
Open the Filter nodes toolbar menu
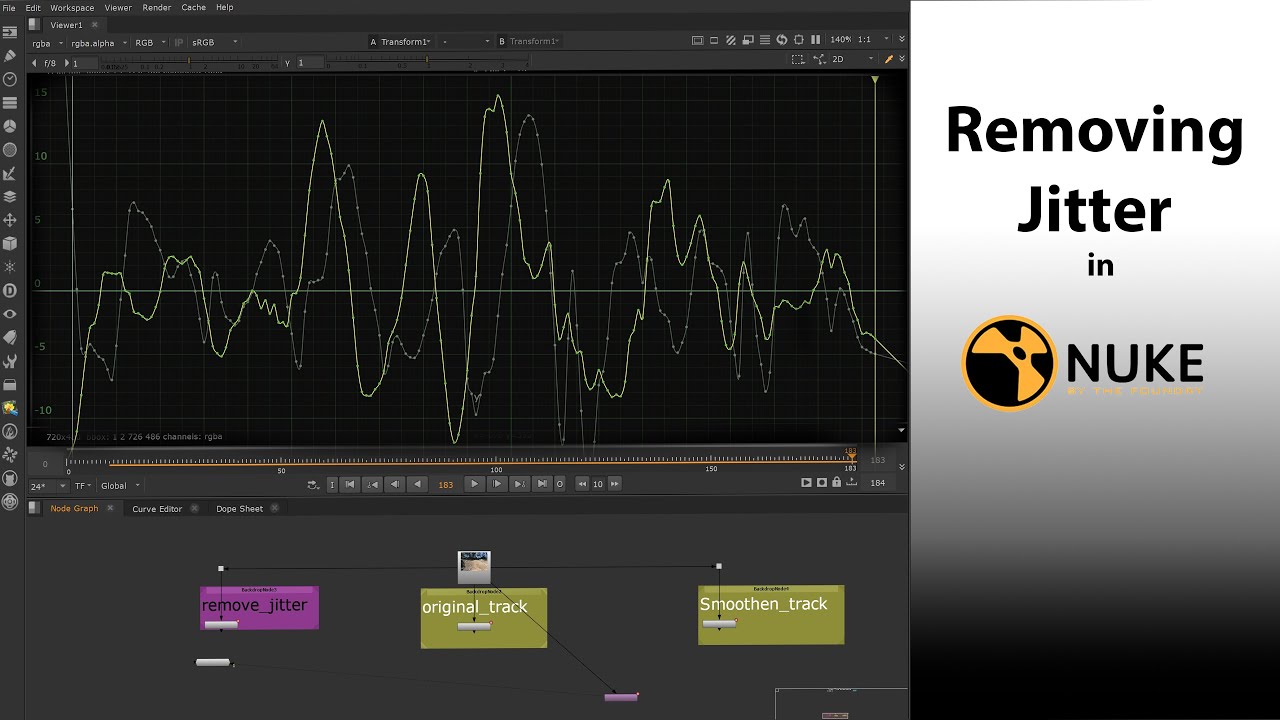10,149
